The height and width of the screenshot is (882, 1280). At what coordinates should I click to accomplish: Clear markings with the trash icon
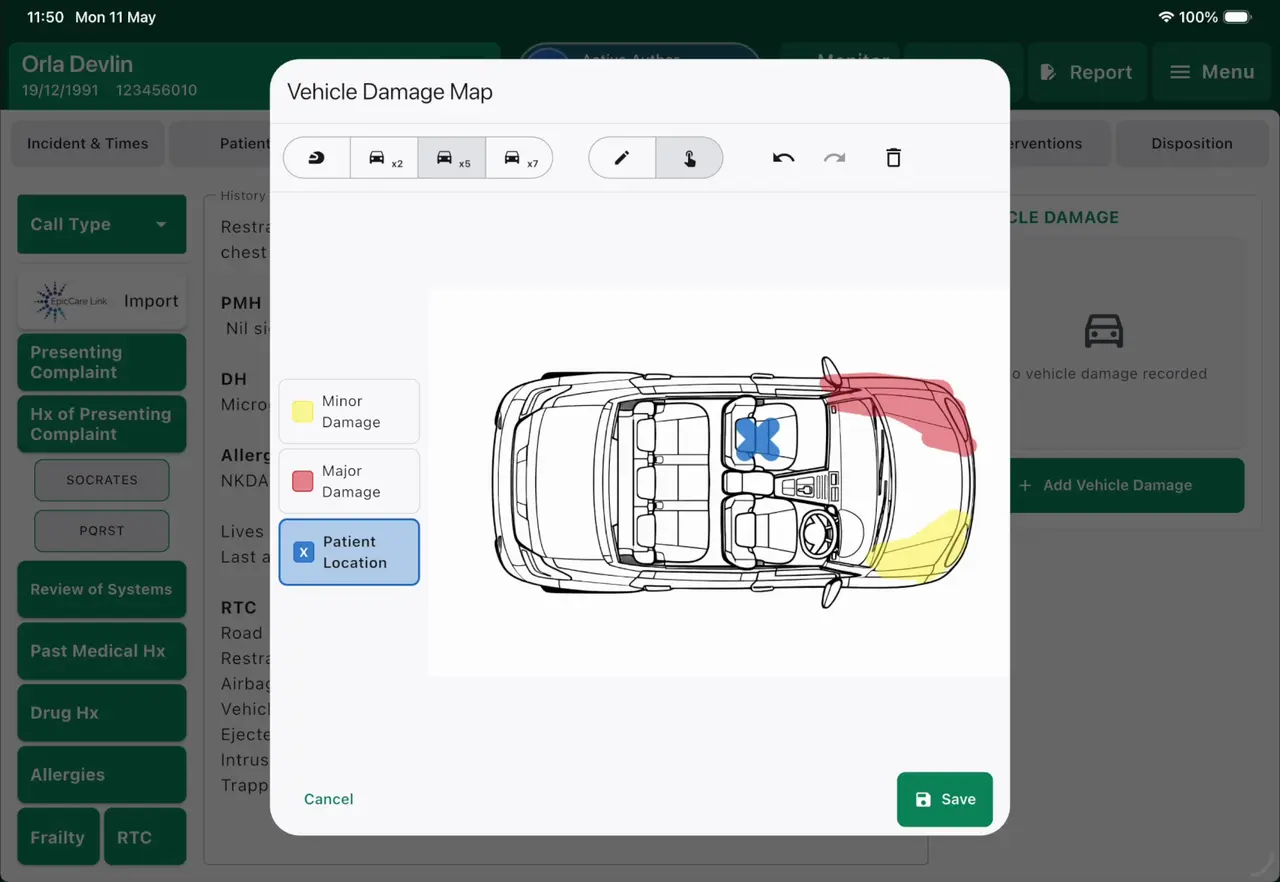894,158
